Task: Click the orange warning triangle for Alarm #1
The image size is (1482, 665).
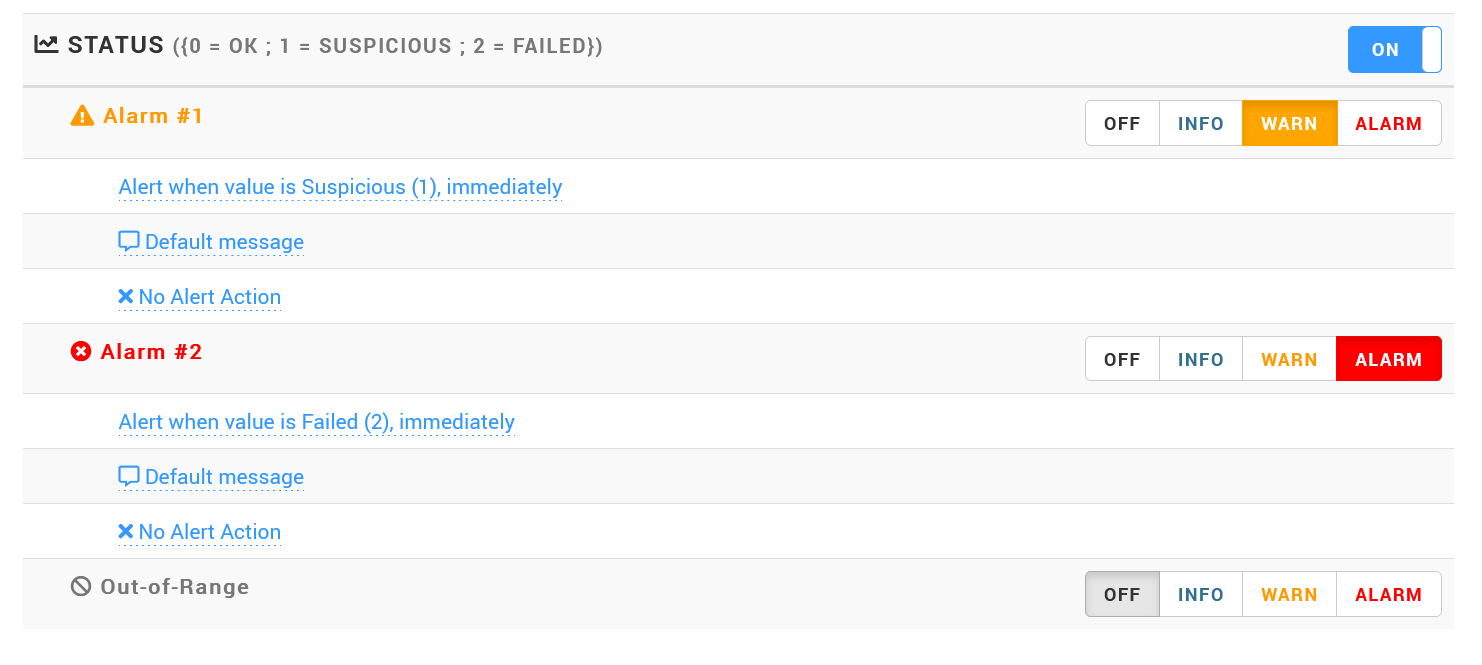Action: point(82,117)
